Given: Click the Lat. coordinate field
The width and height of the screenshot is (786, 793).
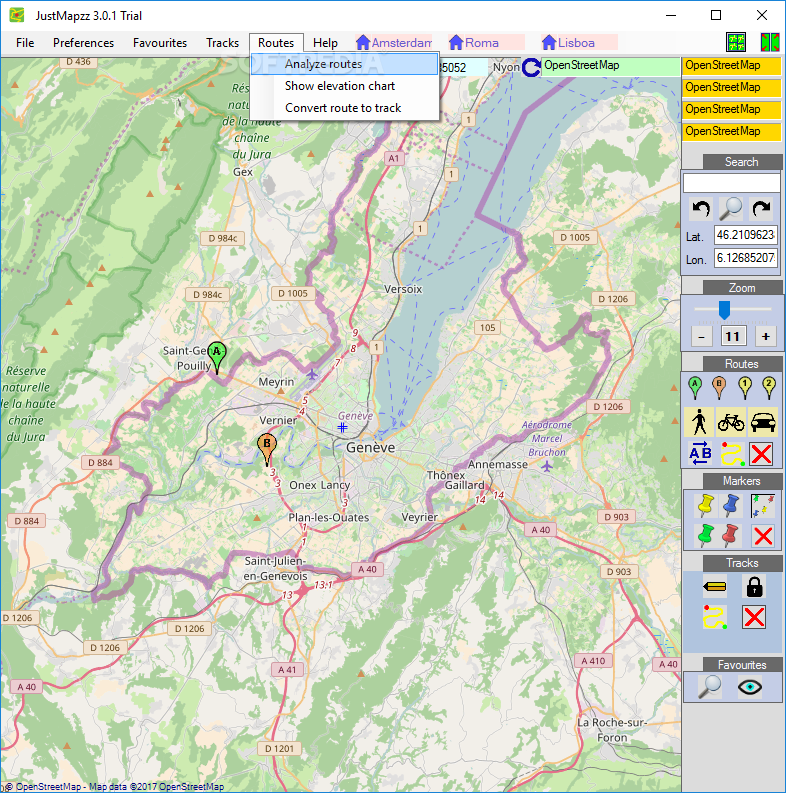Looking at the screenshot, I should pos(746,235).
